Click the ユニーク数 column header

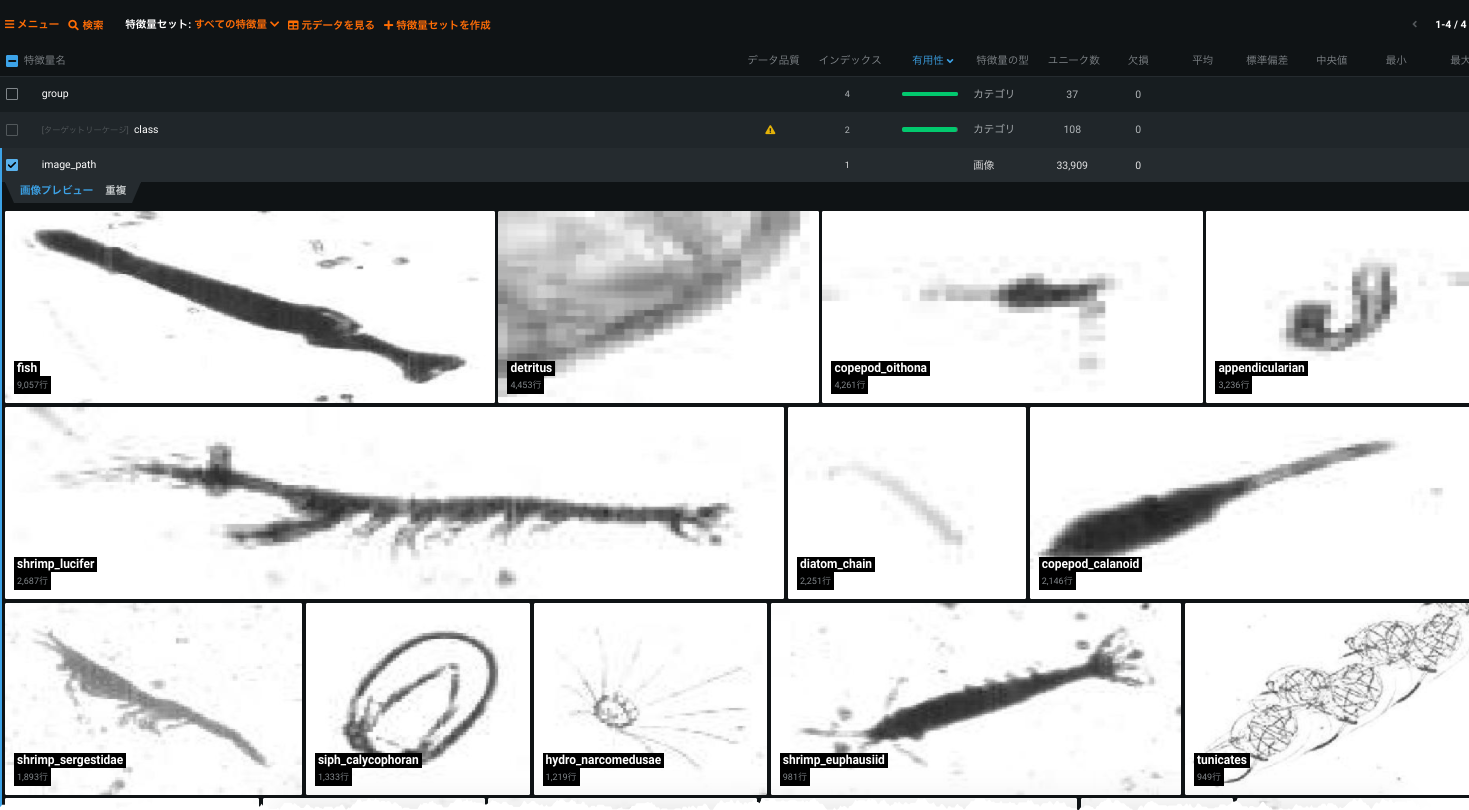1073,61
